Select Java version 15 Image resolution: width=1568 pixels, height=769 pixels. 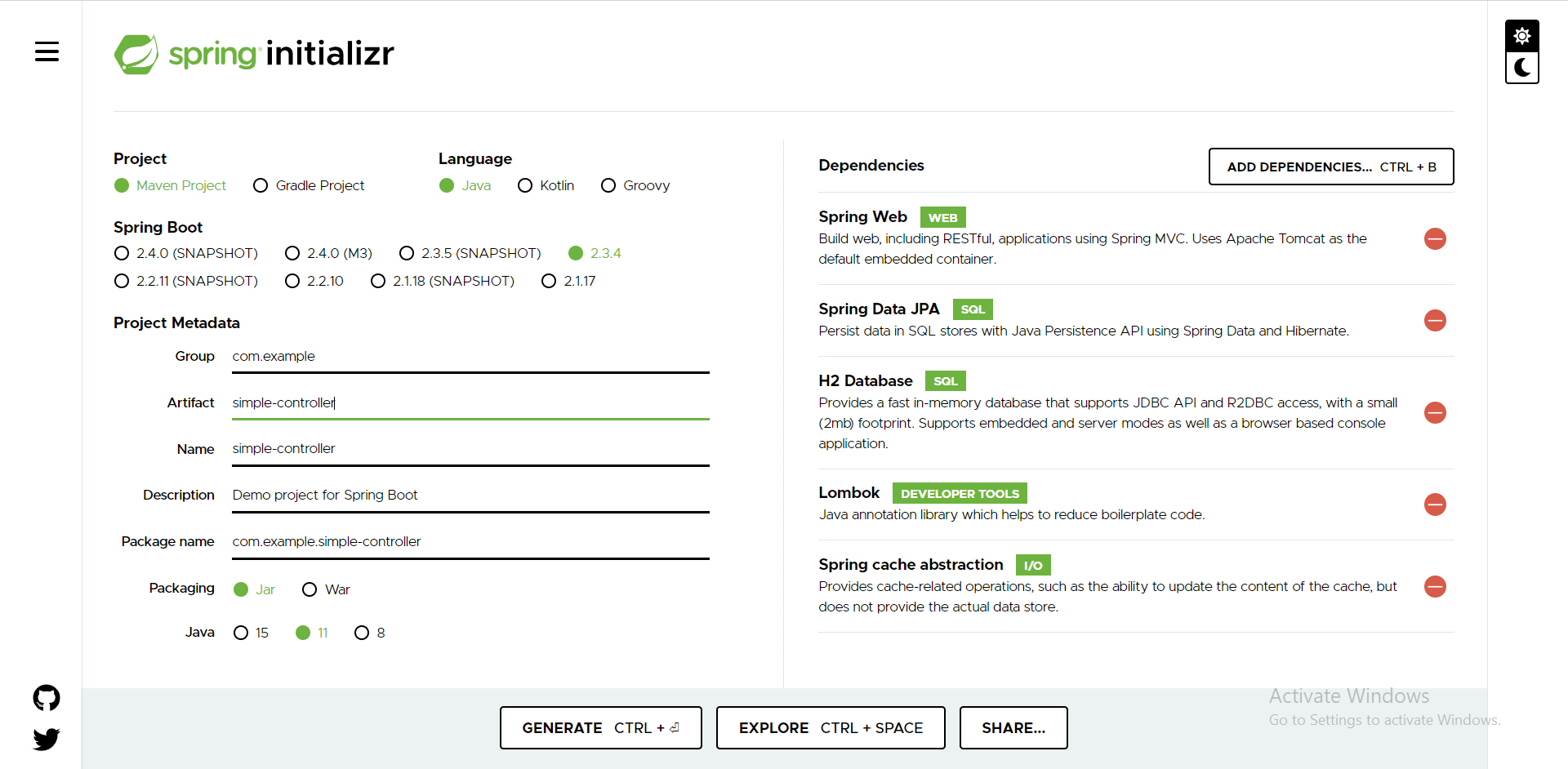click(x=251, y=633)
